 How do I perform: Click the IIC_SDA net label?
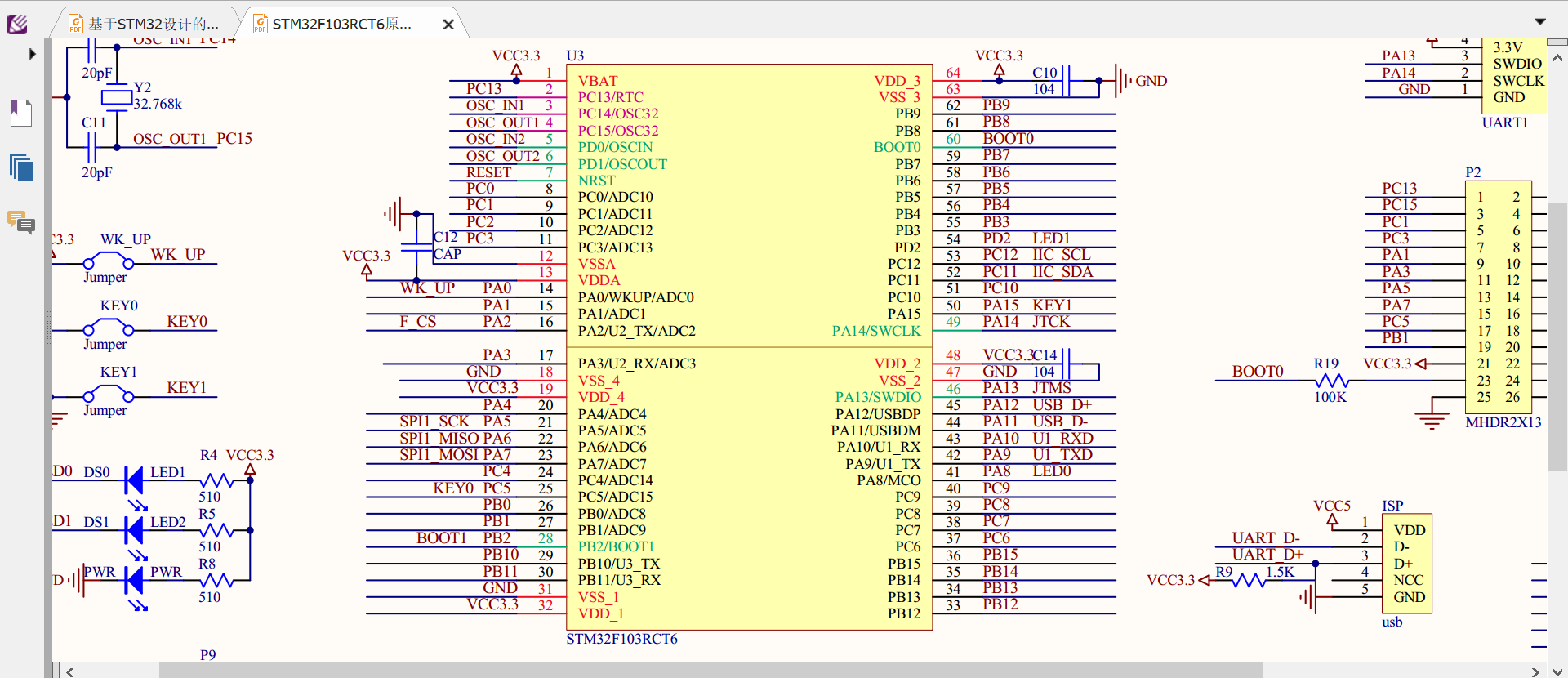tap(1062, 272)
